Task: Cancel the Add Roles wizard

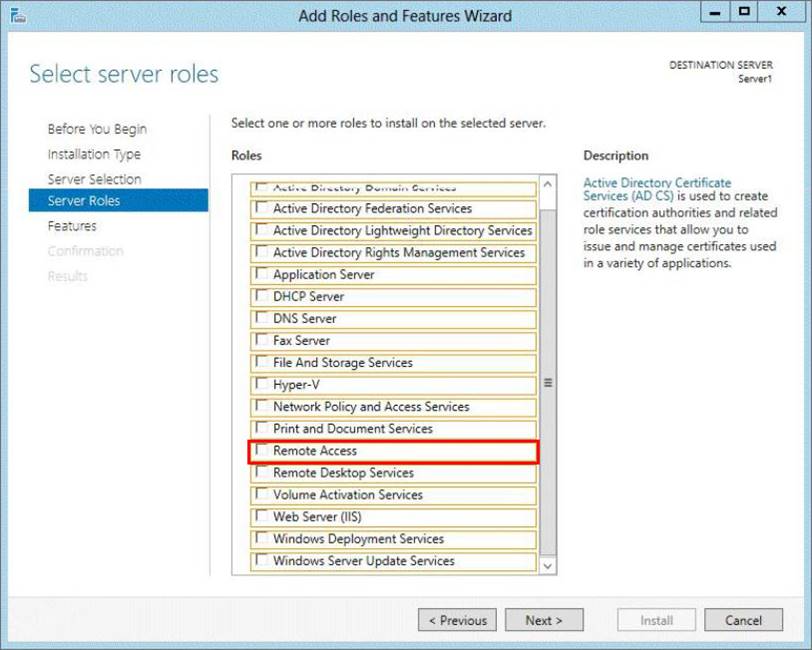Action: (x=743, y=620)
